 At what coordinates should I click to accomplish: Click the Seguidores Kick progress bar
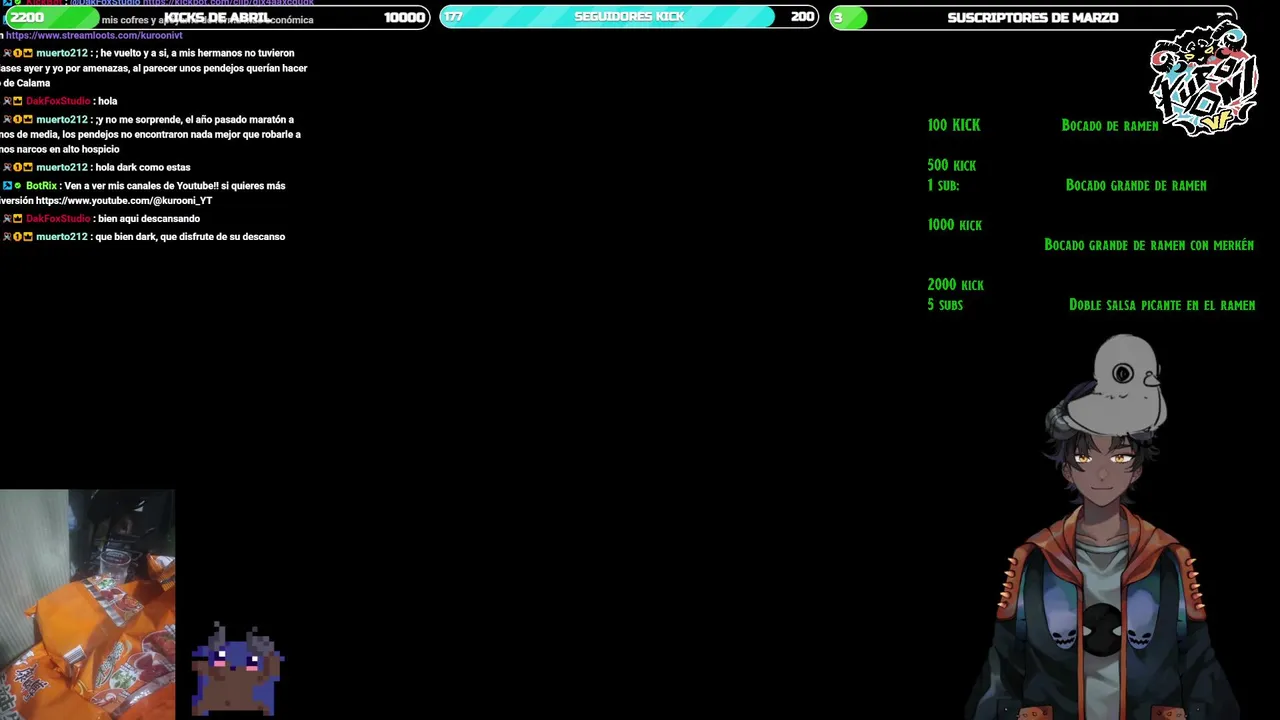click(x=629, y=17)
